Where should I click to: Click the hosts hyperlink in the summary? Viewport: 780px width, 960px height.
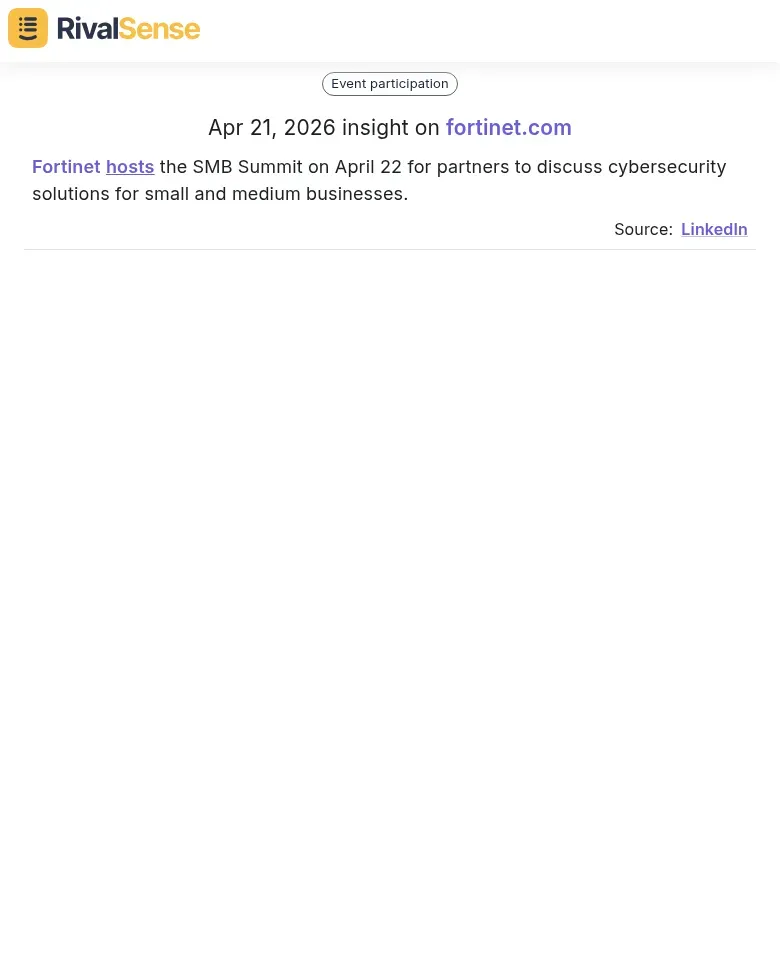pyautogui.click(x=130, y=166)
